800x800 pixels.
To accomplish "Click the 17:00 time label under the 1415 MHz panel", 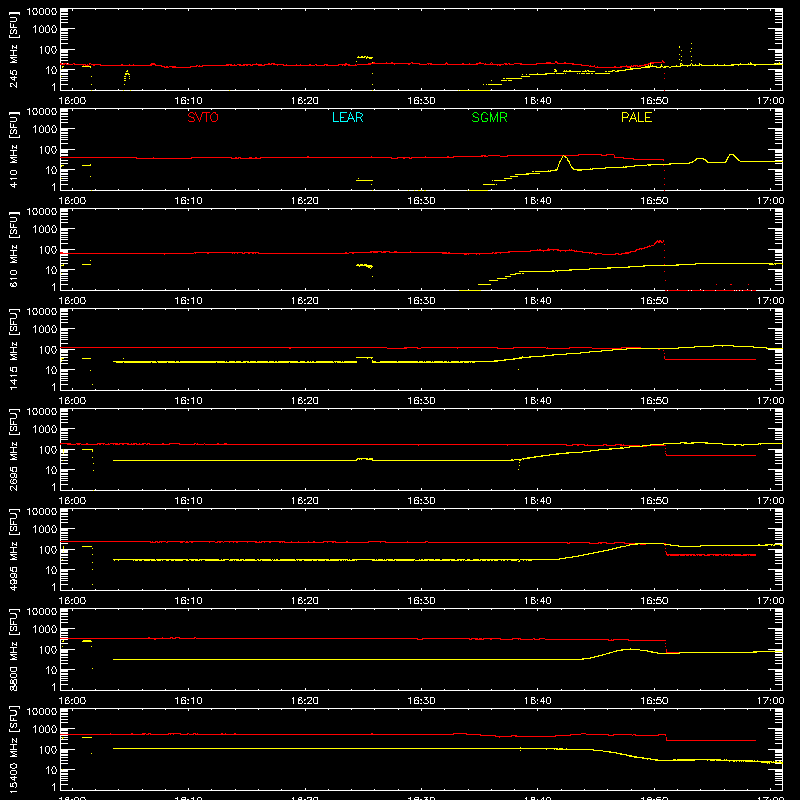I will 770,401.
